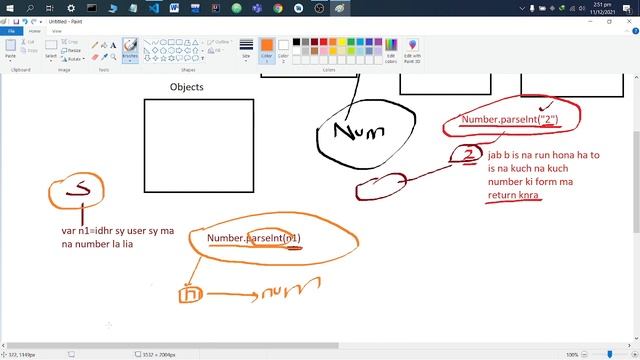640x360 pixels.
Task: Click the vertical scrollbar thumb
Action: click(636, 182)
